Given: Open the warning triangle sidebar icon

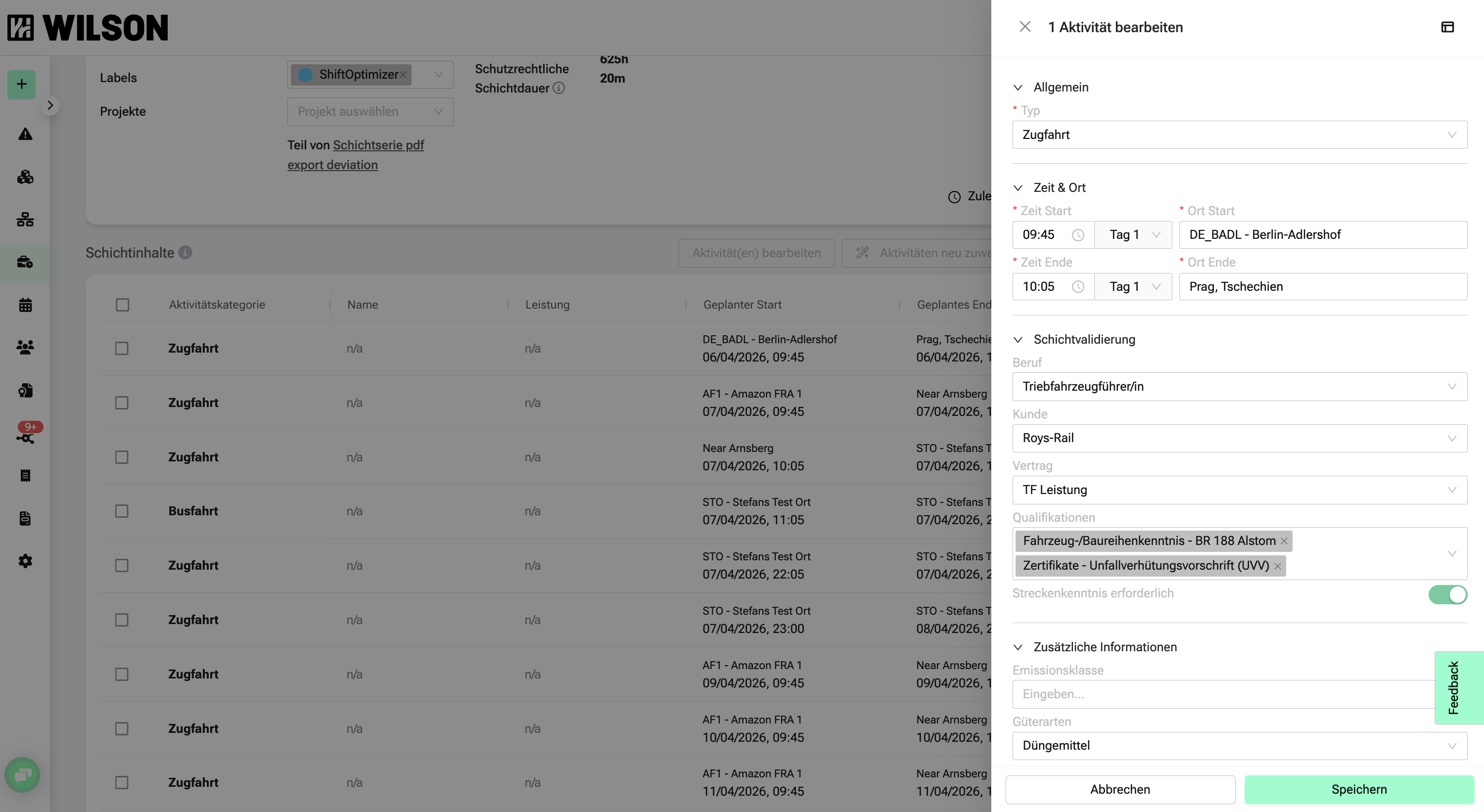Looking at the screenshot, I should [25, 134].
